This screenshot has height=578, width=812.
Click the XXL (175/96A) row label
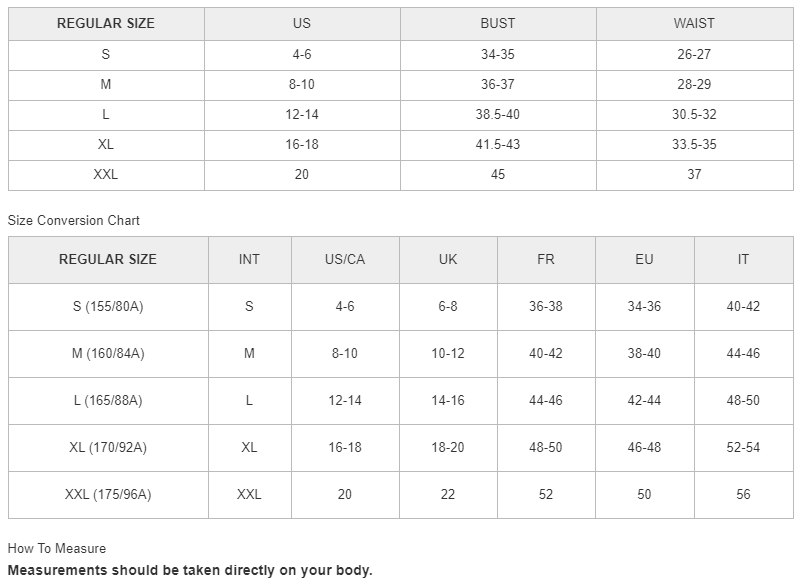pos(108,494)
